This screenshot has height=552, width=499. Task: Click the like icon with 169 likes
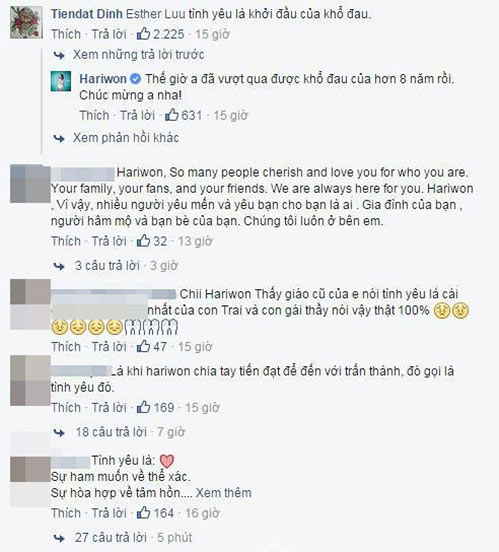coord(143,407)
